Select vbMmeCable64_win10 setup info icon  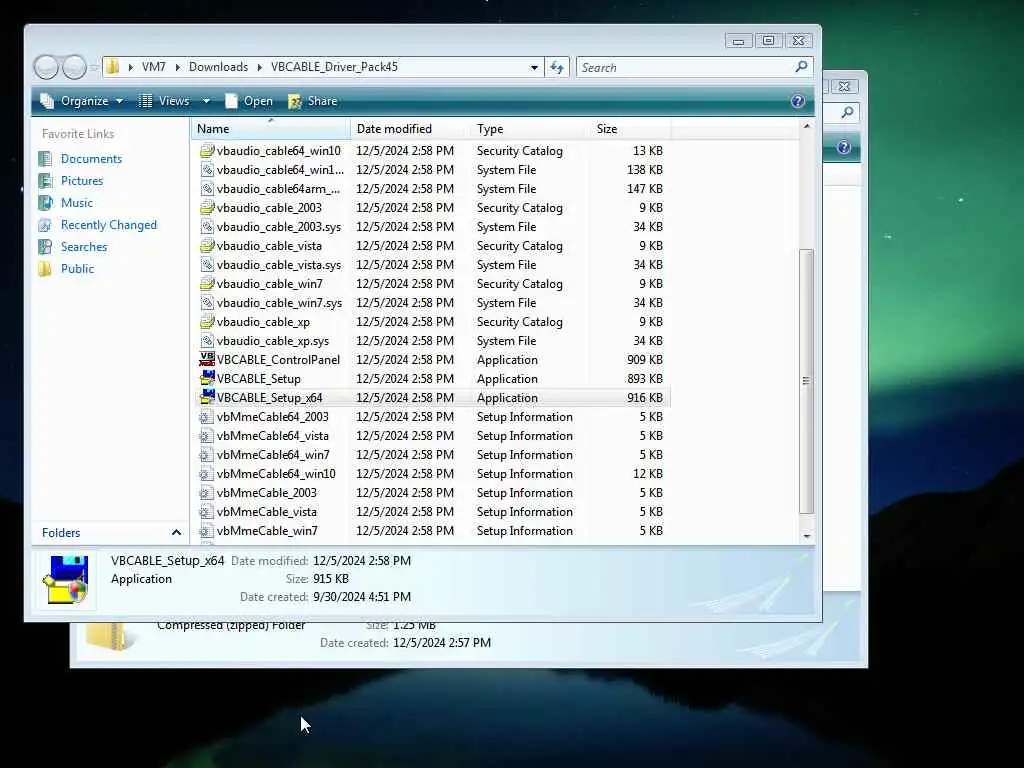206,473
